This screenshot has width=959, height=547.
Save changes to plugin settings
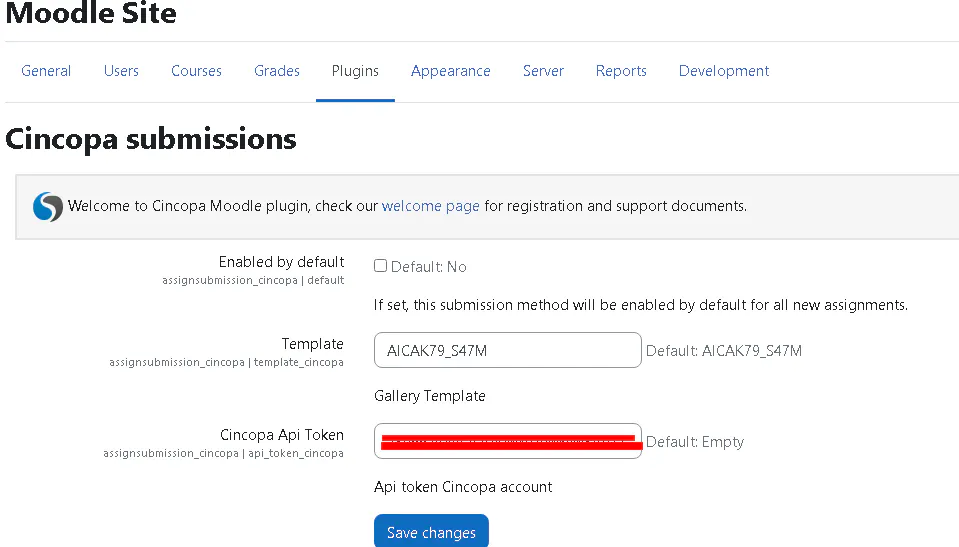431,531
